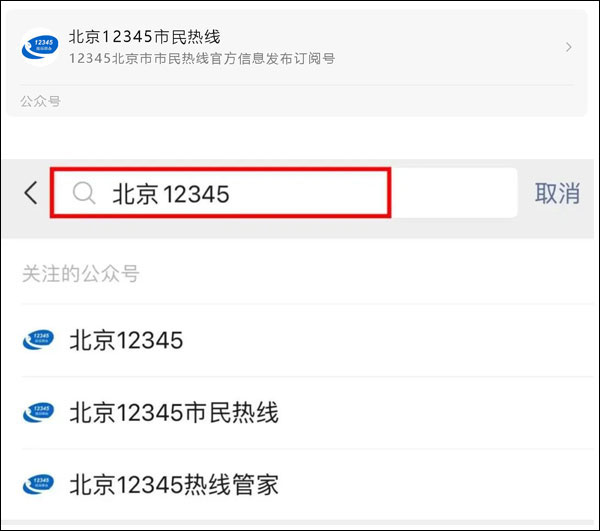Click the logo beside 北京12345热线管家 result
The height and width of the screenshot is (531, 600).
39,485
